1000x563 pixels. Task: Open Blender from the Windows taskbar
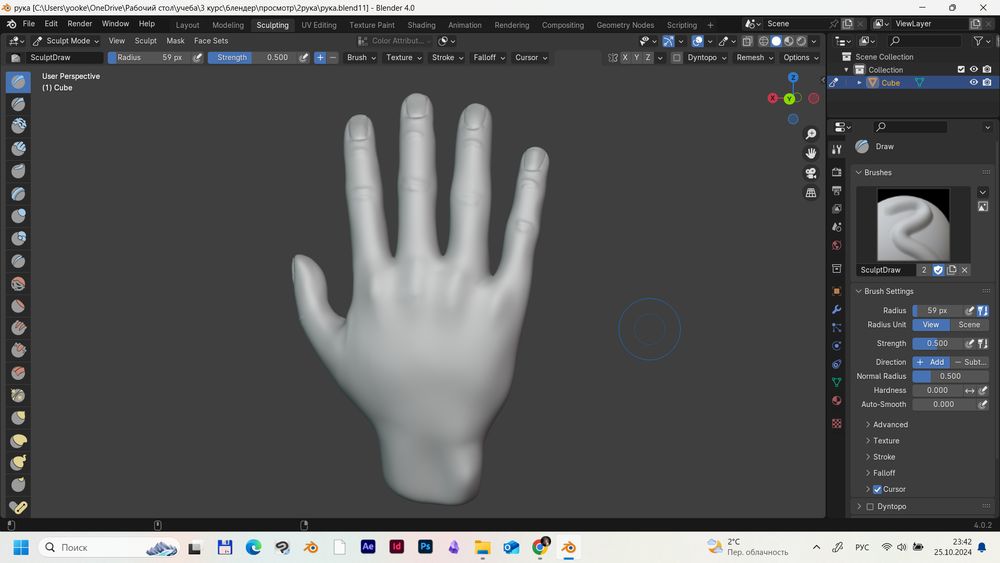tap(569, 547)
